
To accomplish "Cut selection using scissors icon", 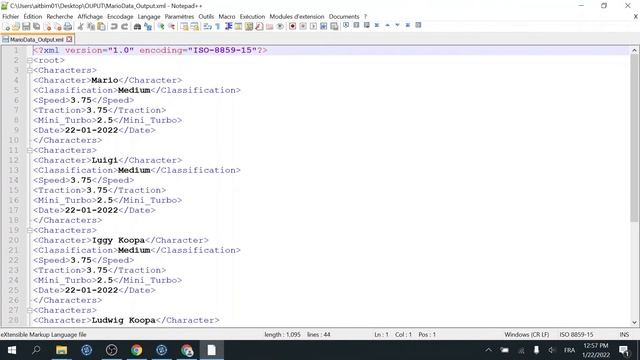I will [x=80, y=27].
